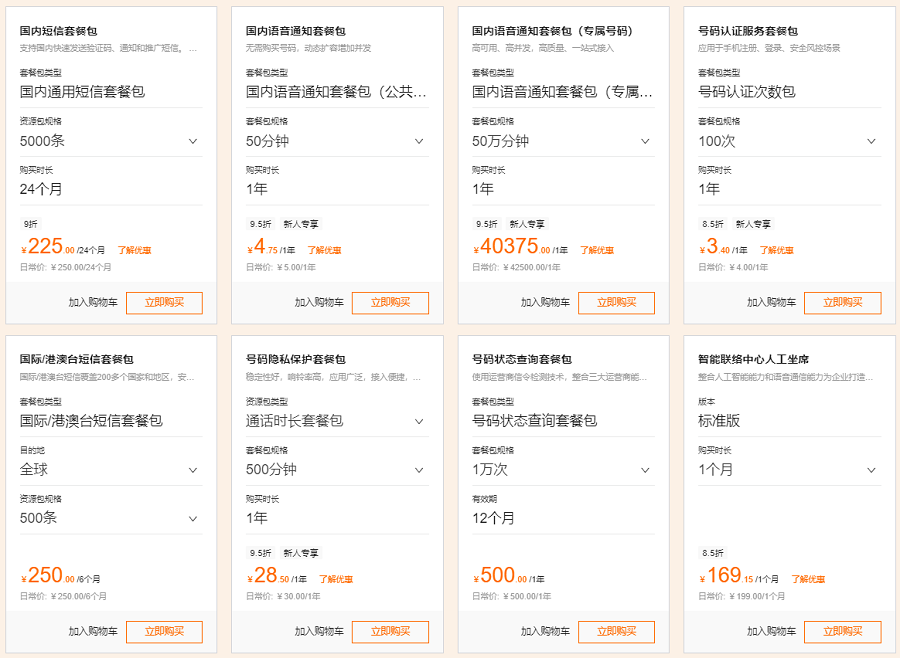Click the 24个月 purchase duration value

coord(41,189)
